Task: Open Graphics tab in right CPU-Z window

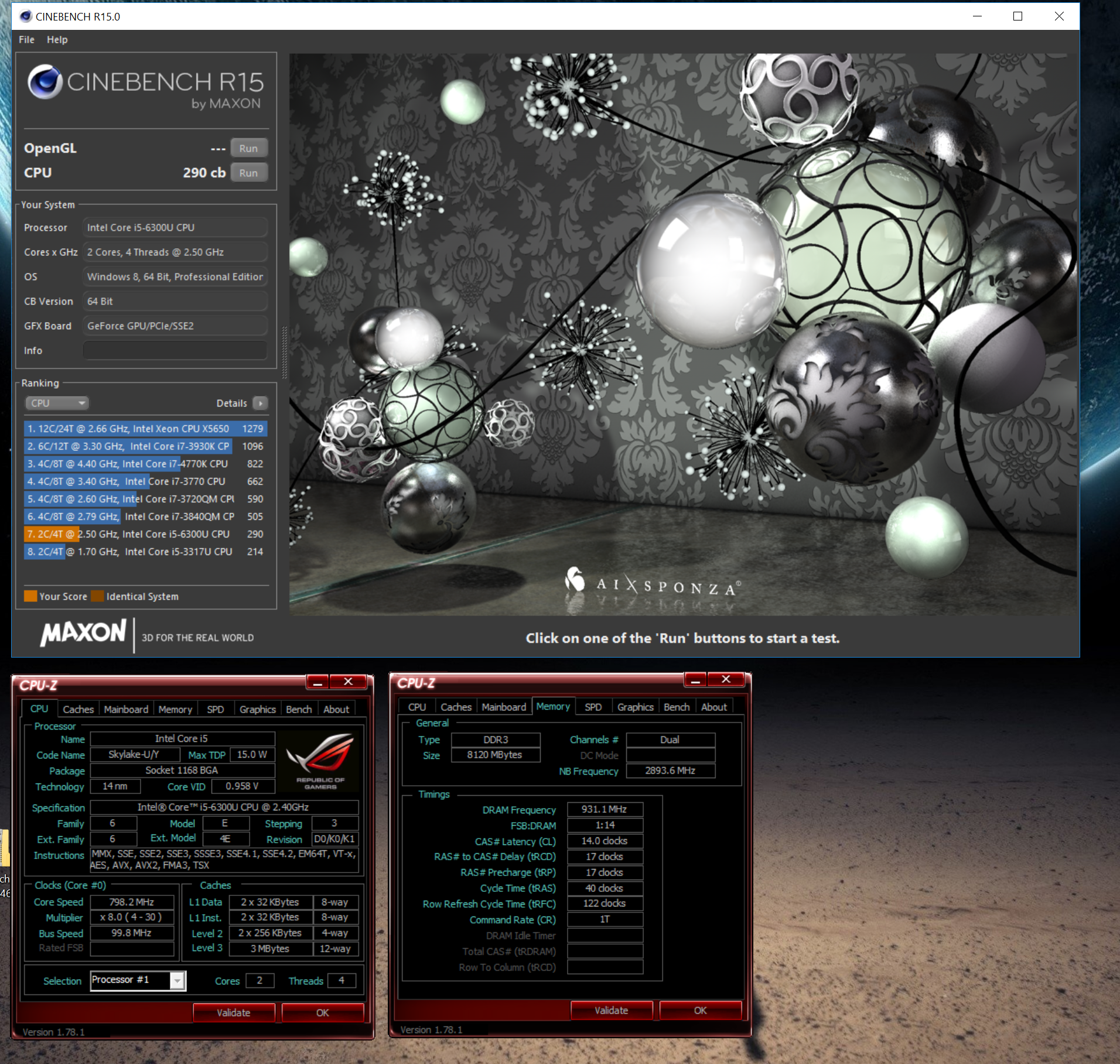Action: pyautogui.click(x=635, y=707)
